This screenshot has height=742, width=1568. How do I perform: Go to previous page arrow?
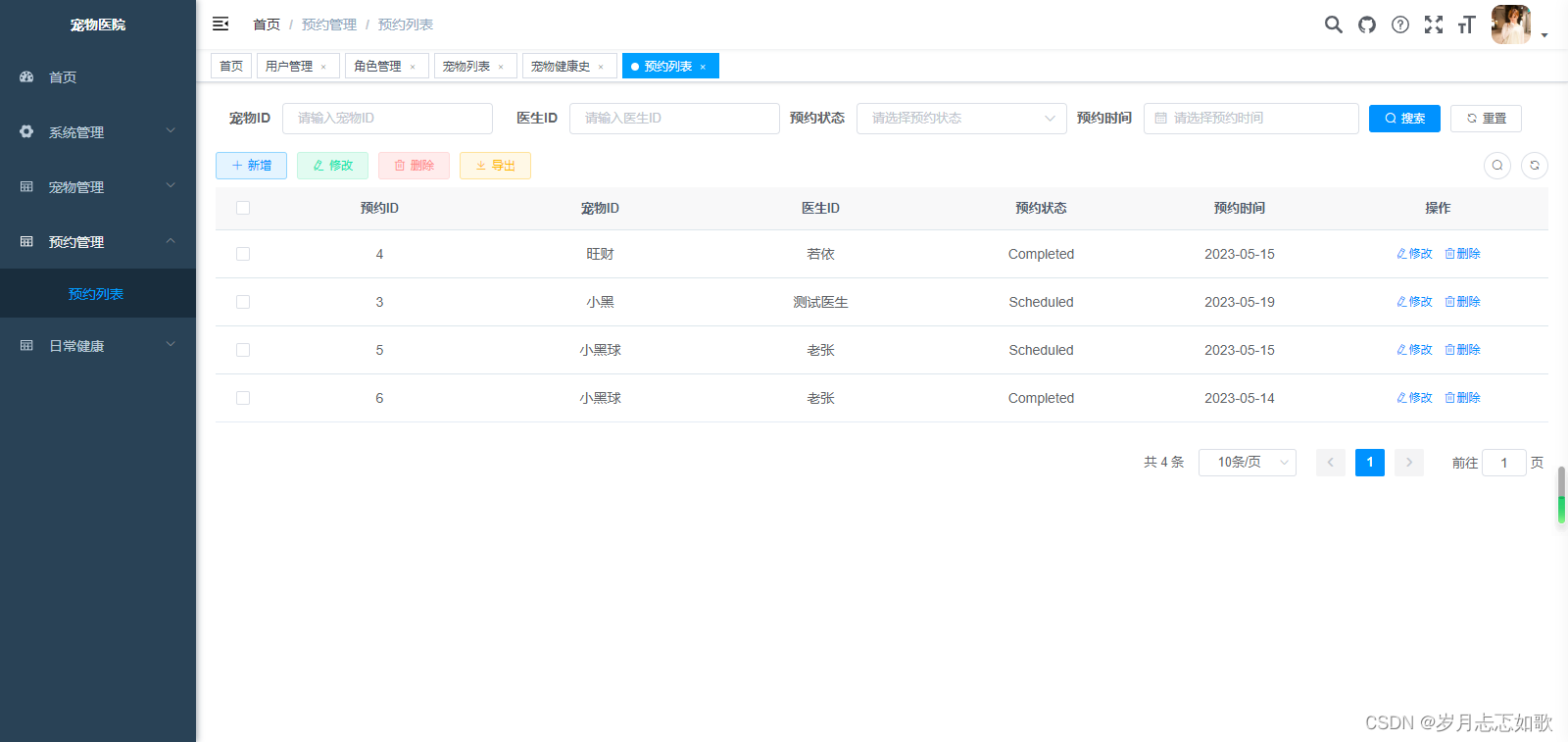click(x=1331, y=463)
